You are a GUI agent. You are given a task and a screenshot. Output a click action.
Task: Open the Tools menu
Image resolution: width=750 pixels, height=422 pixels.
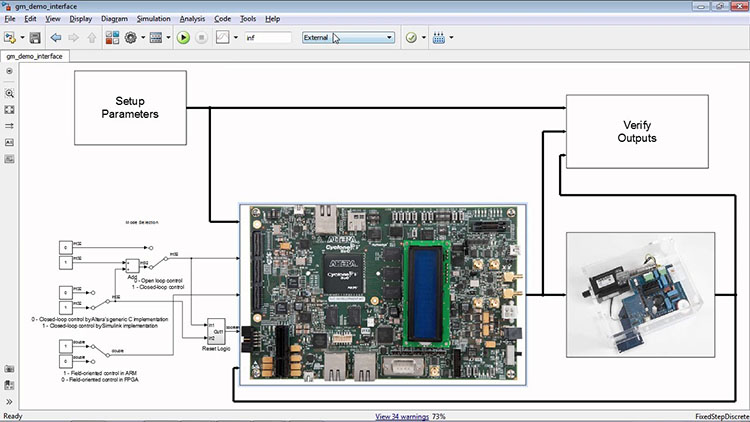click(x=248, y=19)
